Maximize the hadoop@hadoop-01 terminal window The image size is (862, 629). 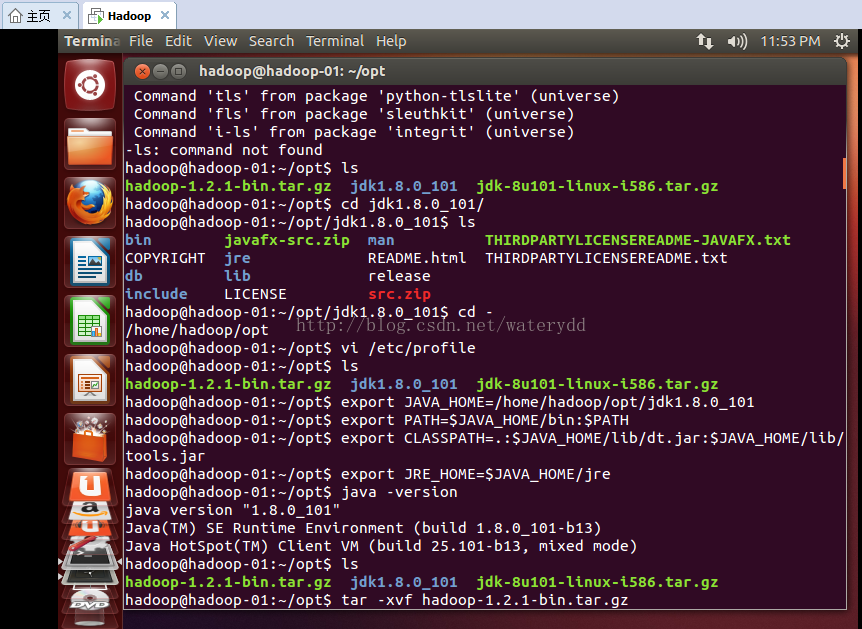click(178, 71)
